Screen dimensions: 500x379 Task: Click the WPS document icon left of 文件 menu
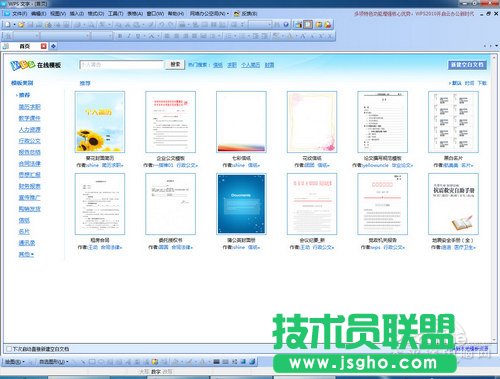6,14
